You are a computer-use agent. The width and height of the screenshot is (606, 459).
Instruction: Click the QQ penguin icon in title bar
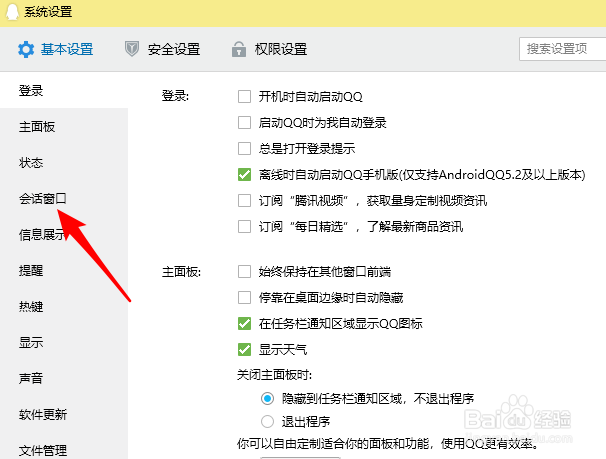(x=12, y=11)
